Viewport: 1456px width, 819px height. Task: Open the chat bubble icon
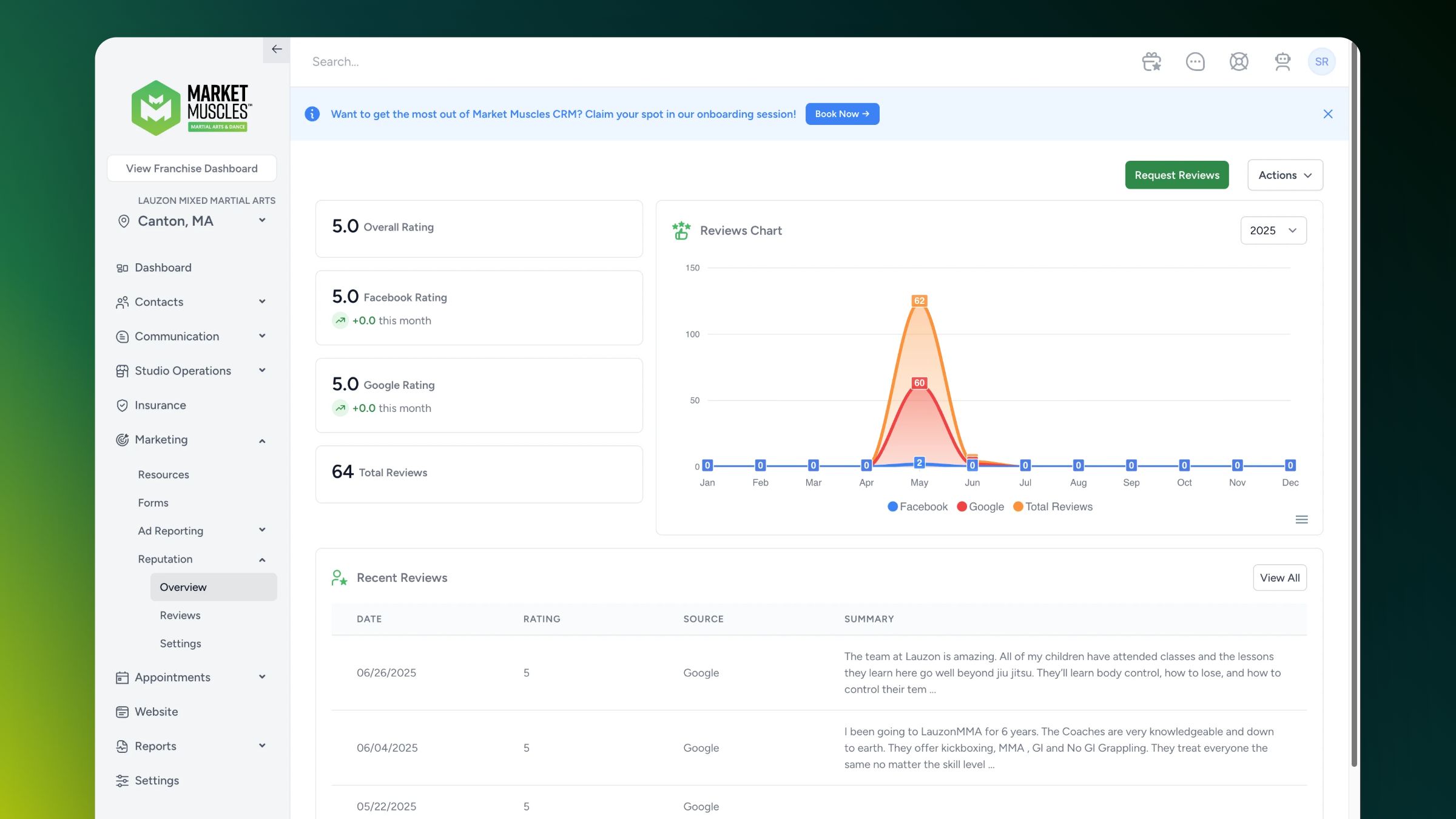coord(1195,62)
